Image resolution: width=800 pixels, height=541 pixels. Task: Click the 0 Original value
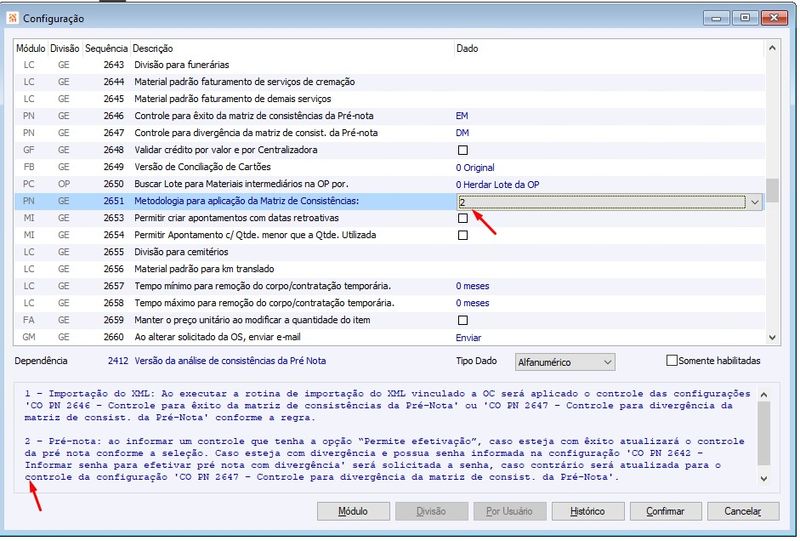pos(475,167)
